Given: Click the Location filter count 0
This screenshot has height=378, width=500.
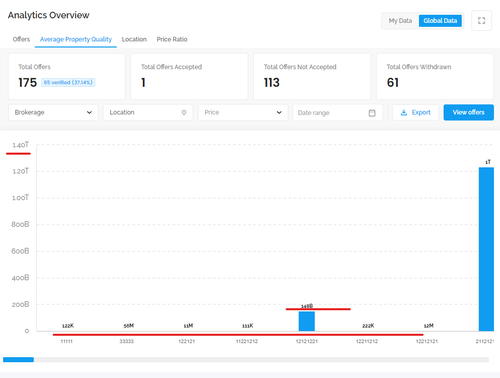Looking at the screenshot, I should [184, 112].
